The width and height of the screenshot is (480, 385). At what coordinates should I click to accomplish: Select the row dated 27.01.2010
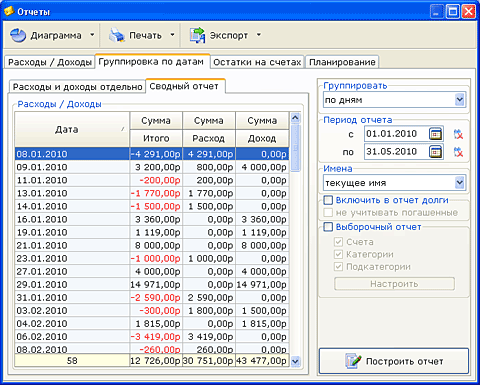(x=152, y=271)
